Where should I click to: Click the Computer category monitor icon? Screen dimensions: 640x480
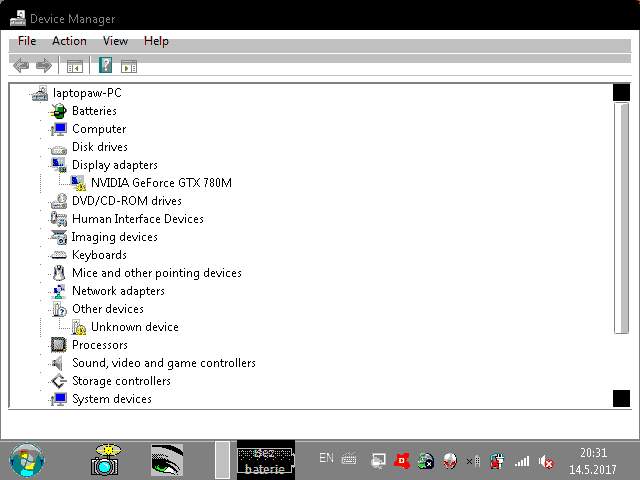coord(59,129)
